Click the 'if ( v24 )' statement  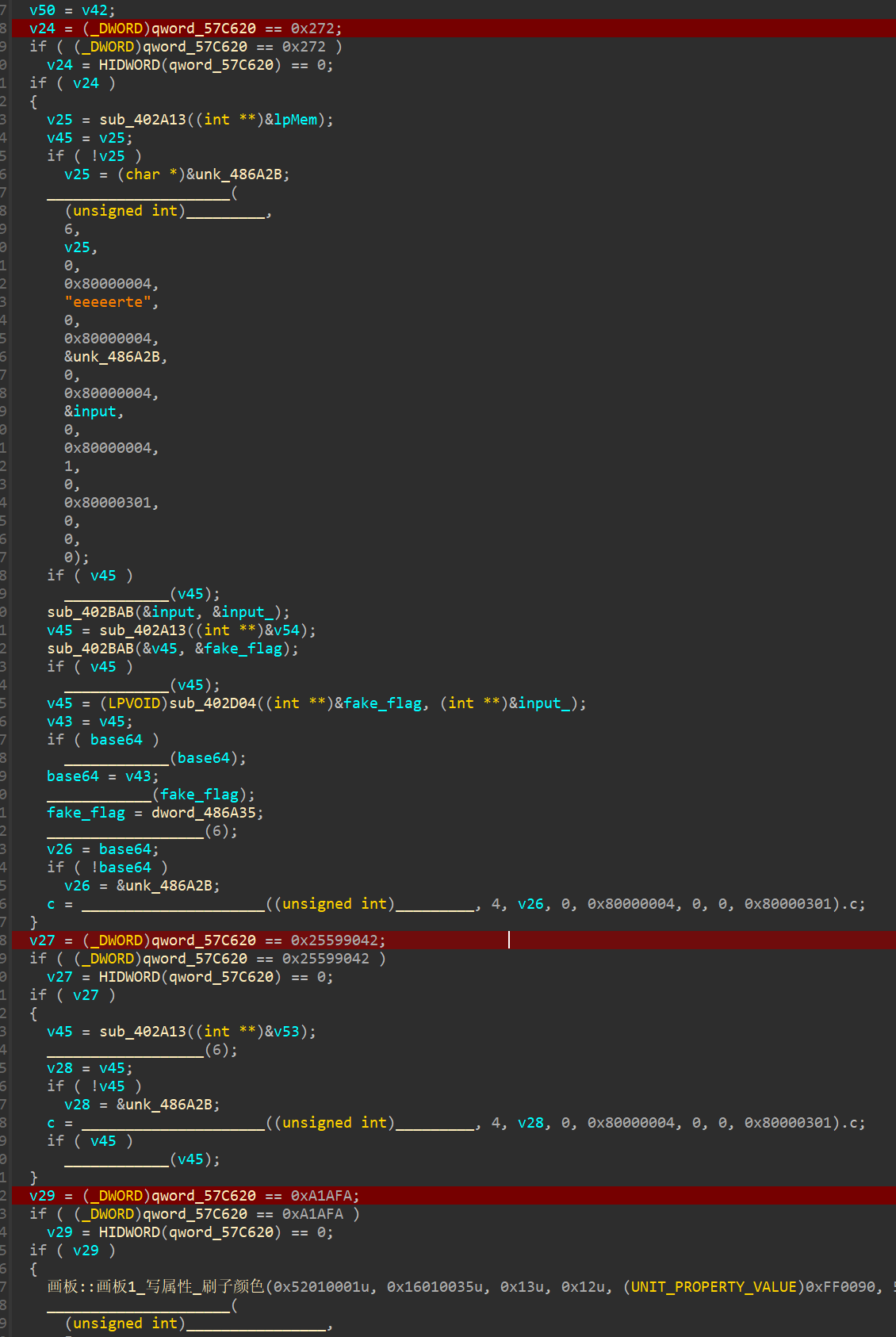pyautogui.click(x=72, y=83)
